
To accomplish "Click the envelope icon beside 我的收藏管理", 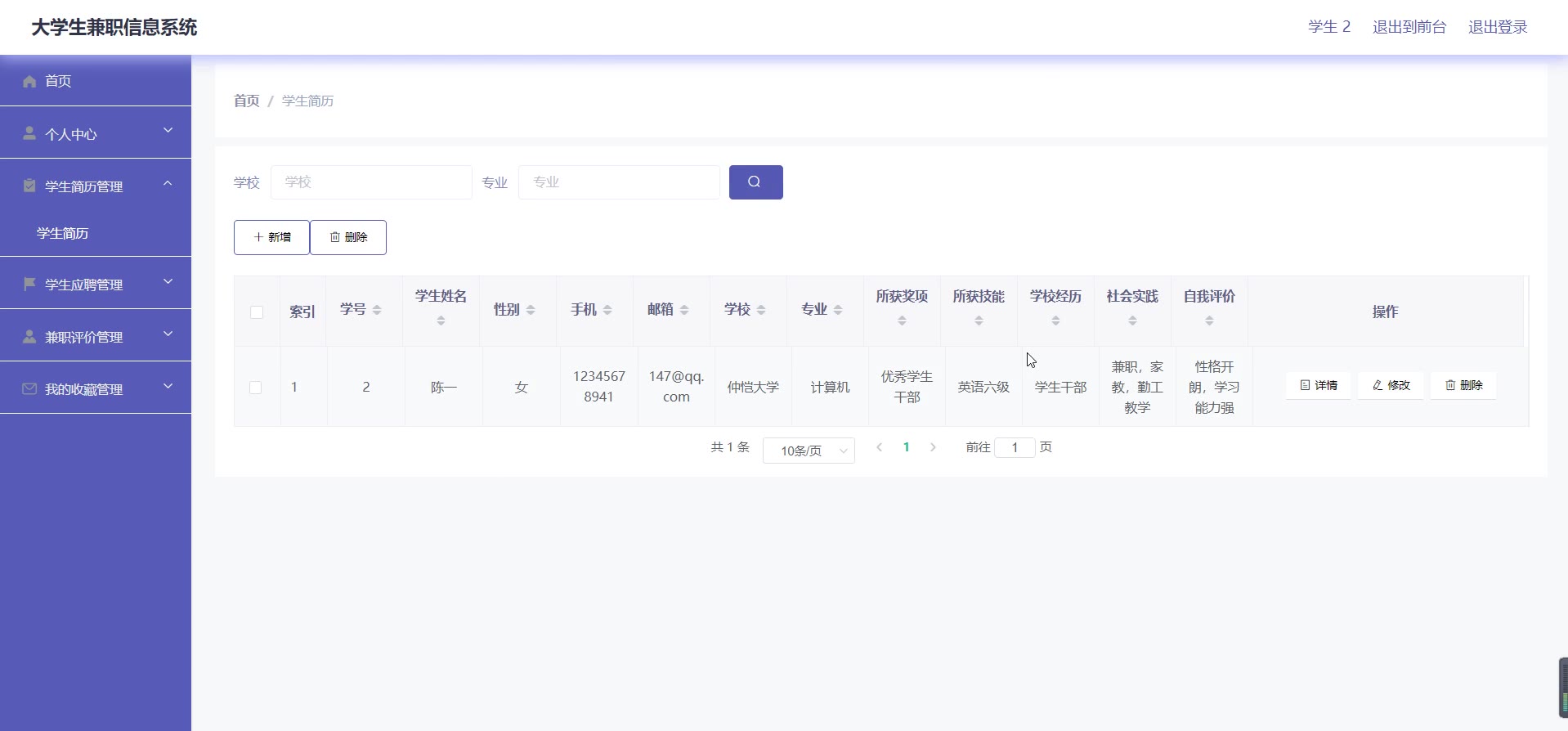I will (29, 388).
